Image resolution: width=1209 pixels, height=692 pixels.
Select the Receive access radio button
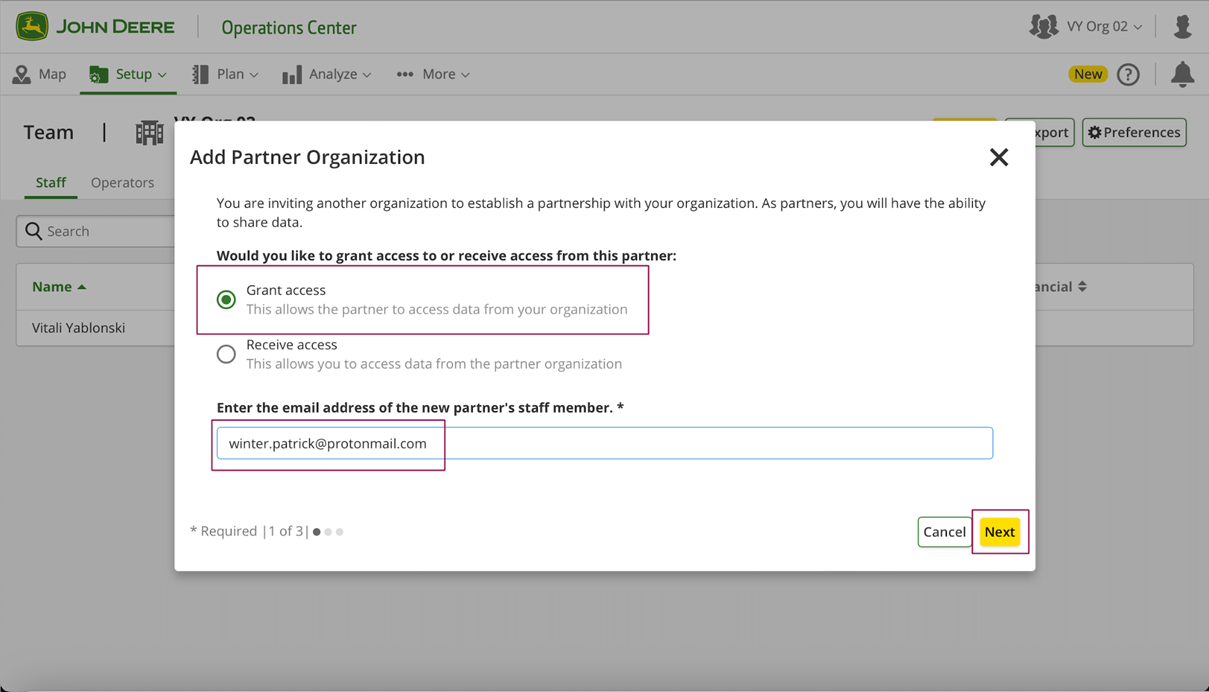click(x=227, y=354)
